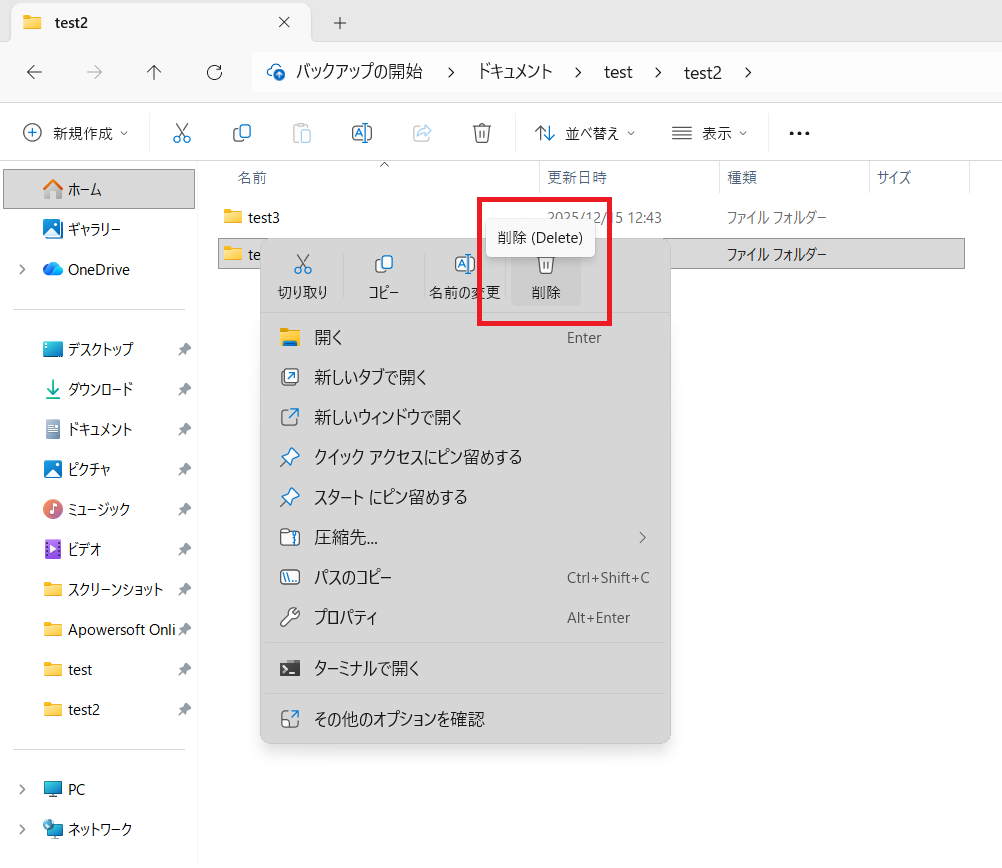Expand the OneDrive tree node

point(22,270)
